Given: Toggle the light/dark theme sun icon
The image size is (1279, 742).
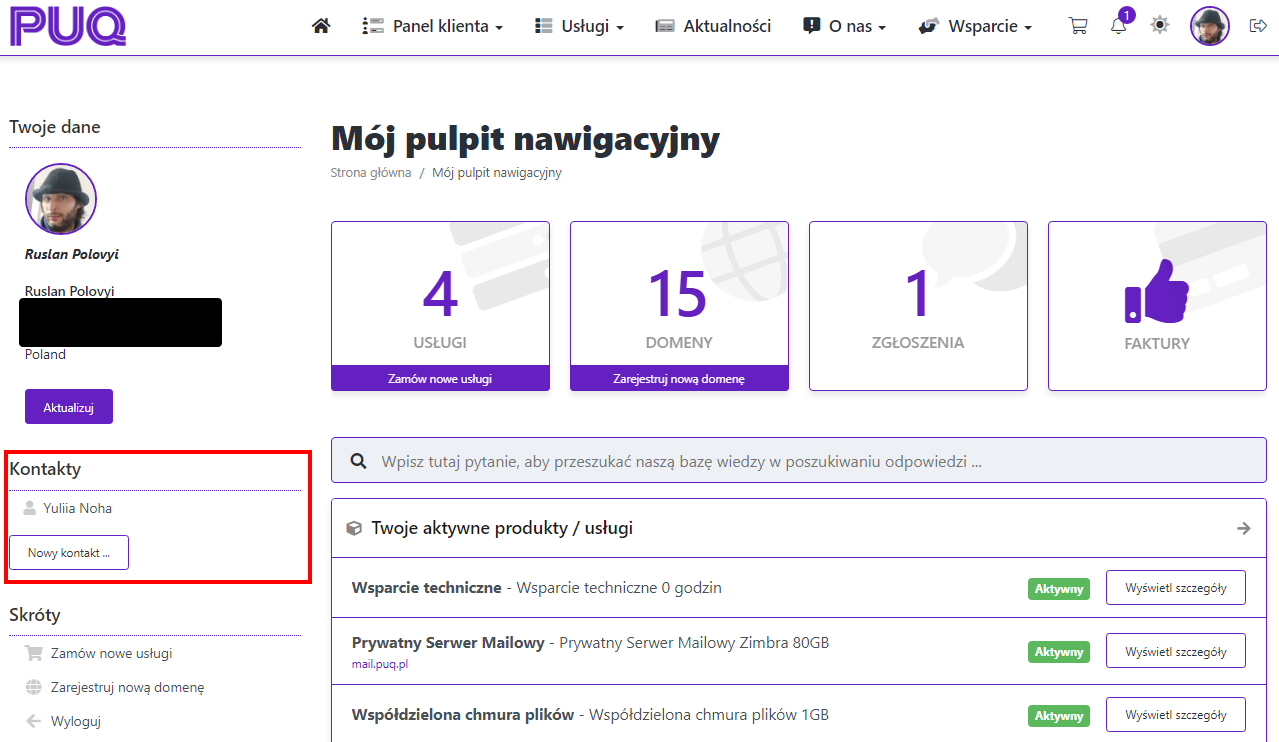Looking at the screenshot, I should [x=1159, y=26].
